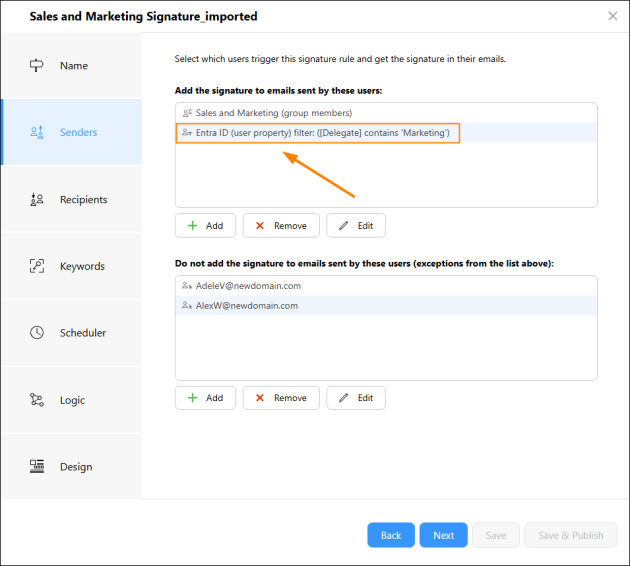Click the Senders people icon

tap(37, 132)
